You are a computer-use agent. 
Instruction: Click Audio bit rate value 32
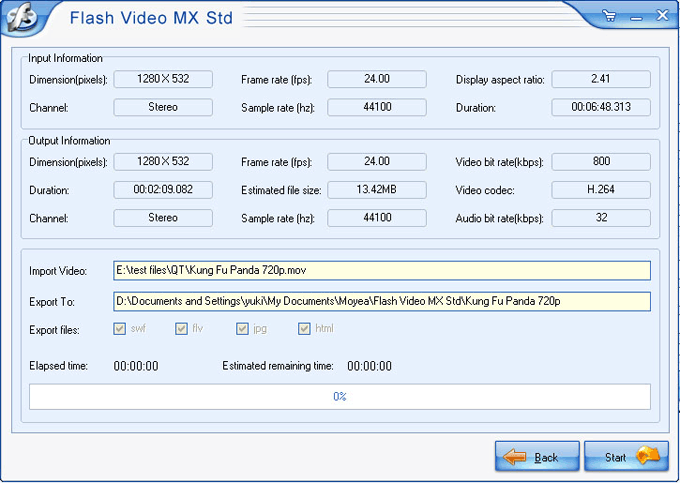click(601, 218)
